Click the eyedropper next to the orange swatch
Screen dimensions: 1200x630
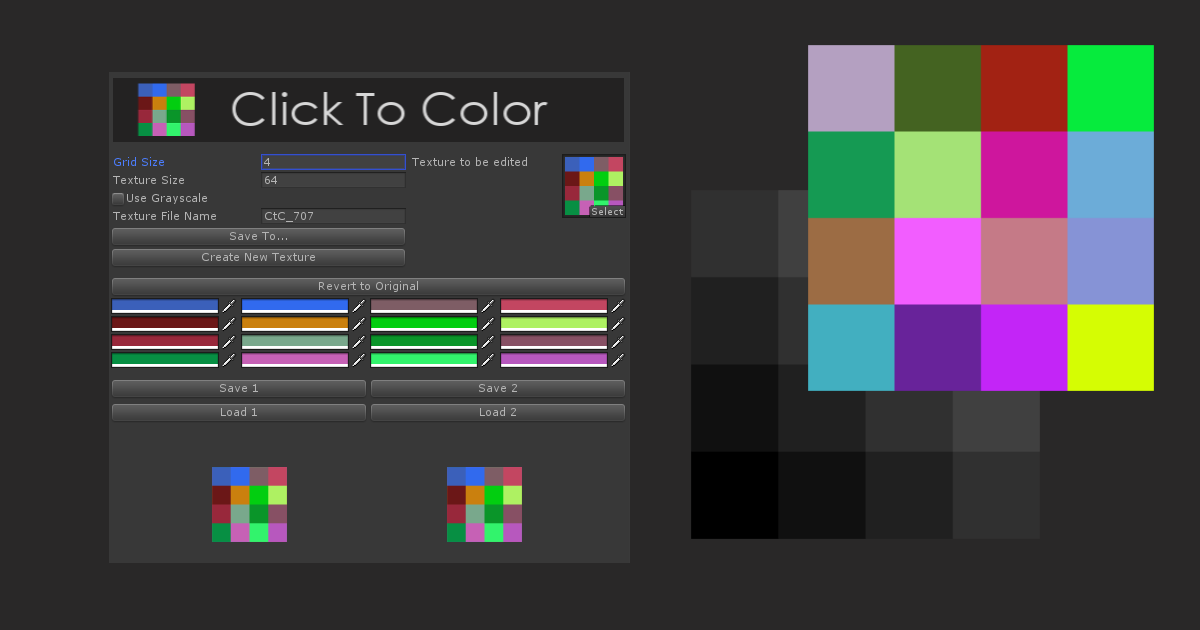[x=360, y=323]
